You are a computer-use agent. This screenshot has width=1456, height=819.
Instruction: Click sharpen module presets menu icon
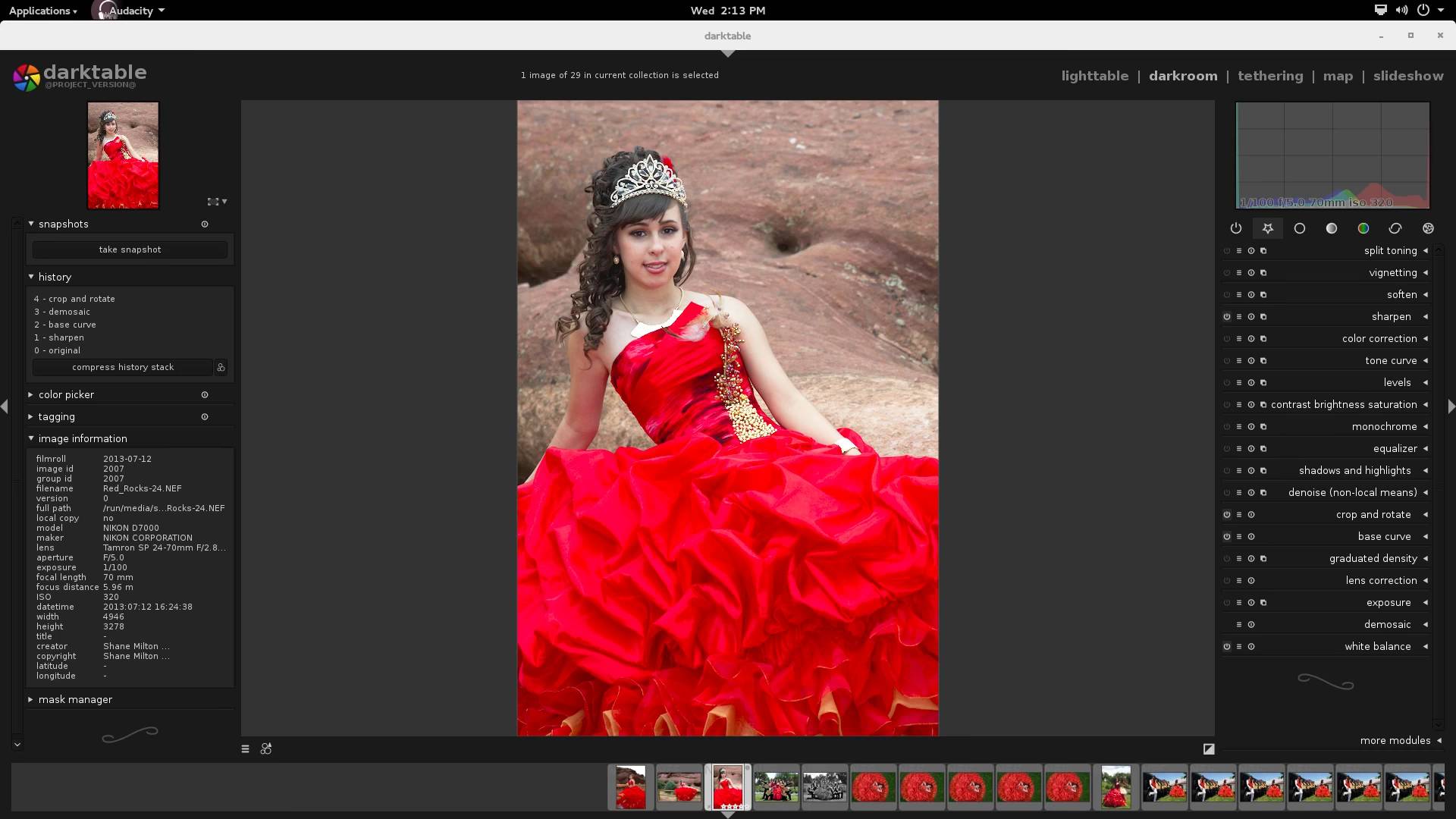click(x=1239, y=317)
